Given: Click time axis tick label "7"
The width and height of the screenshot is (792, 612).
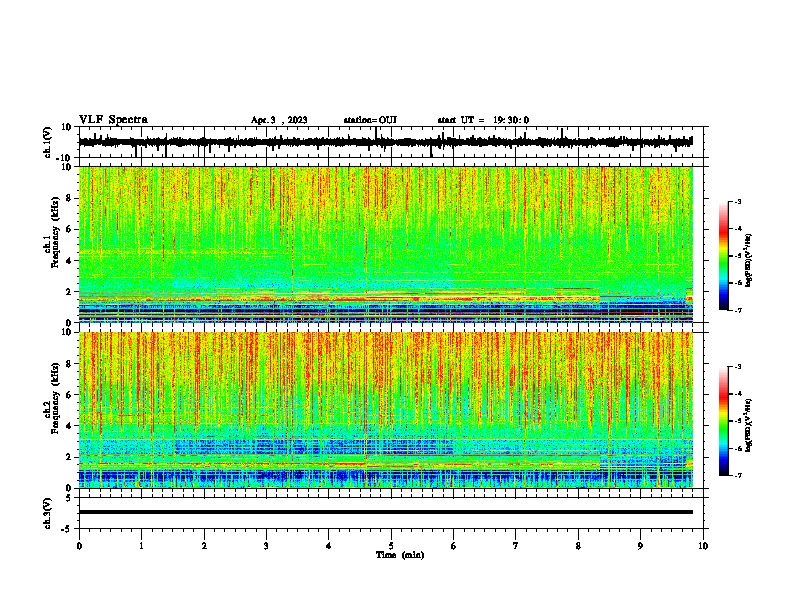Looking at the screenshot, I should point(516,546).
